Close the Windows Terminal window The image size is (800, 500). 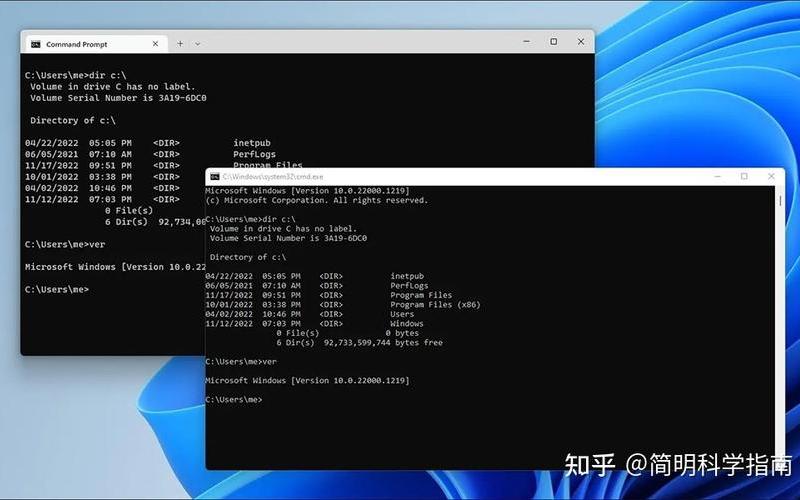click(581, 41)
